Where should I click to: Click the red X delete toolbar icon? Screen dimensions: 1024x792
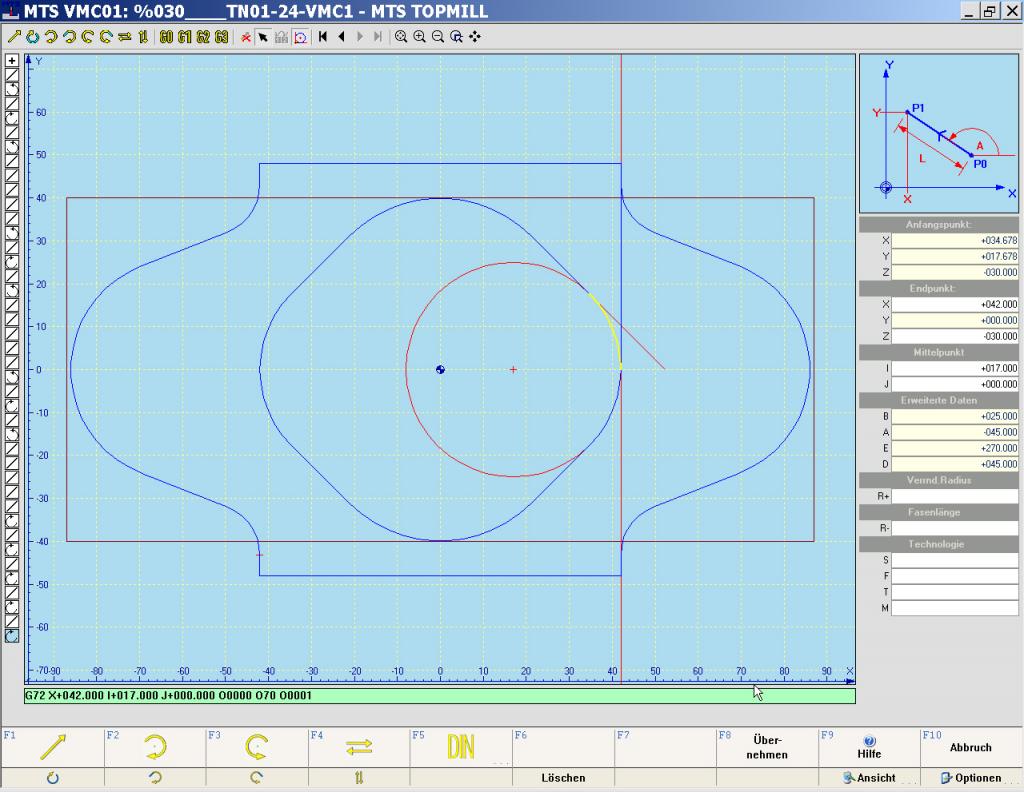pos(246,37)
